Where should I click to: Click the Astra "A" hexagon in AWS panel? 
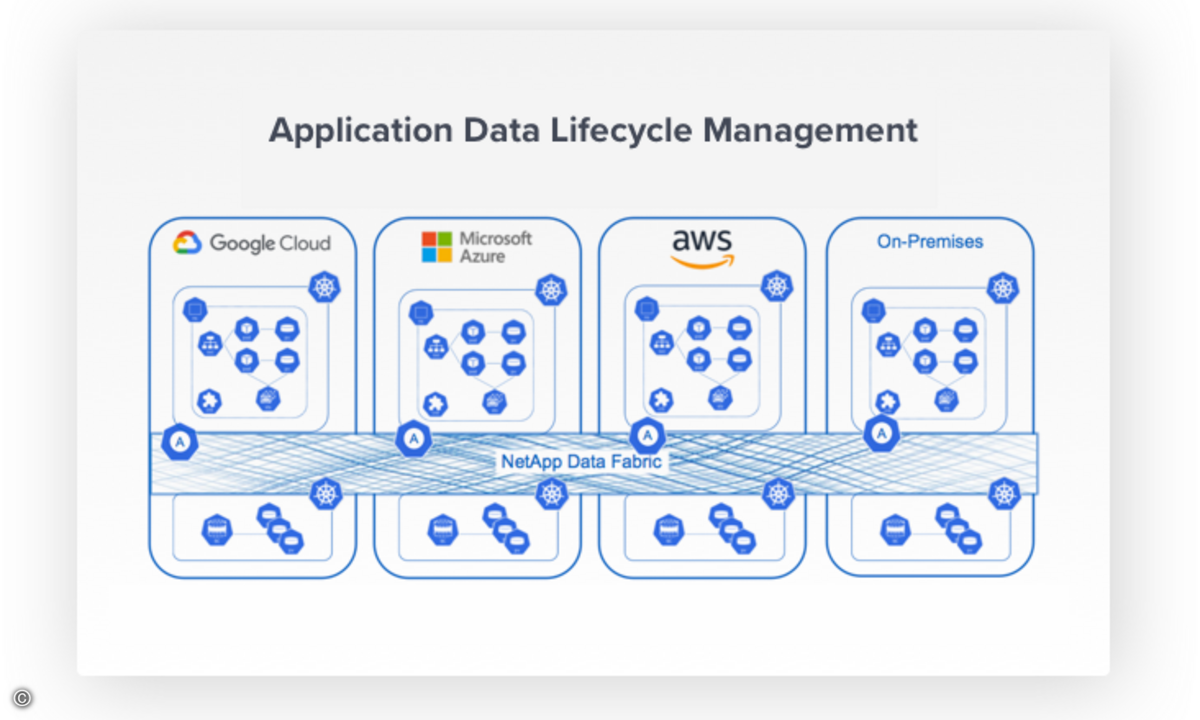click(647, 435)
